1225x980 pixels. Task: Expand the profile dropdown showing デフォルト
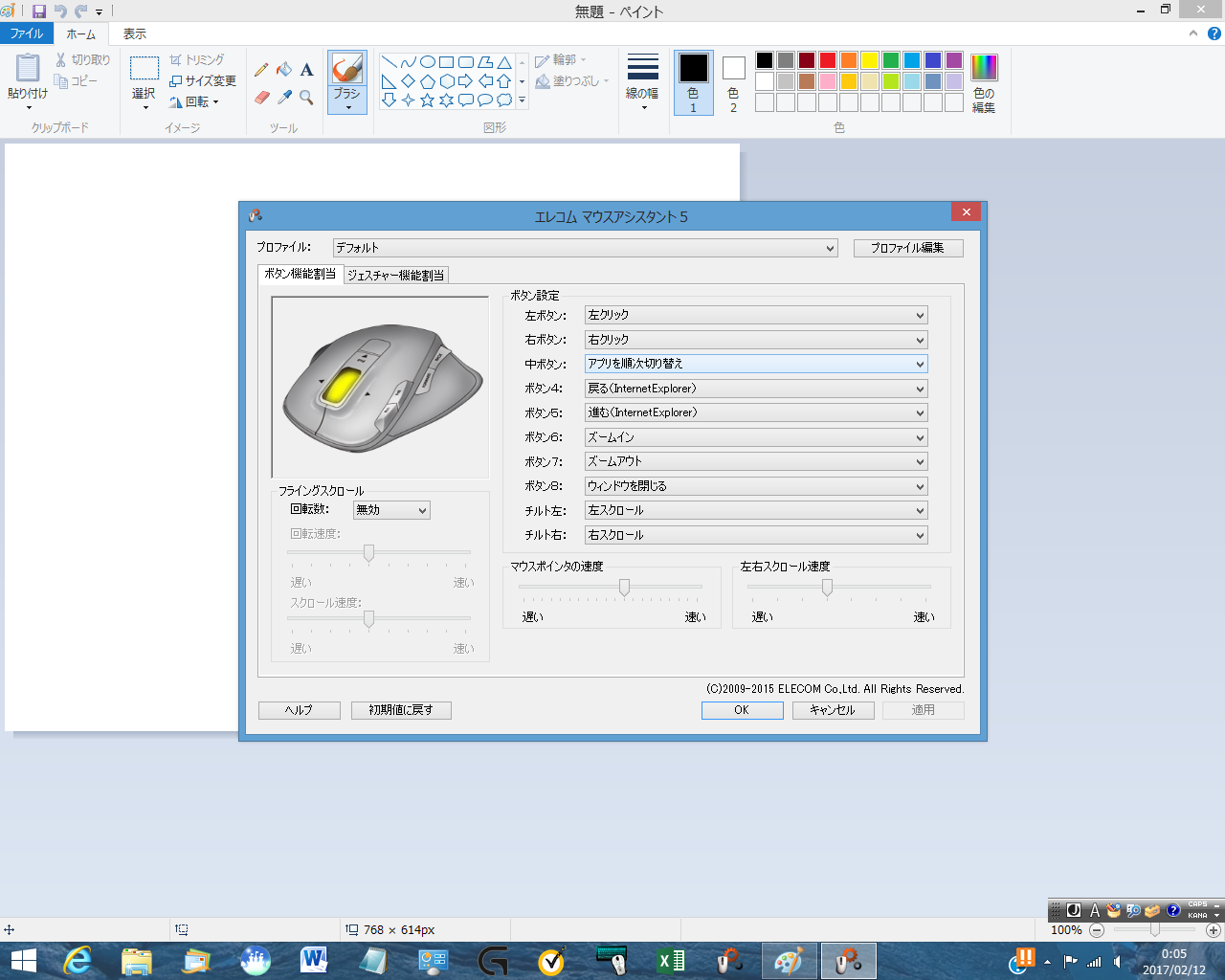pos(585,248)
